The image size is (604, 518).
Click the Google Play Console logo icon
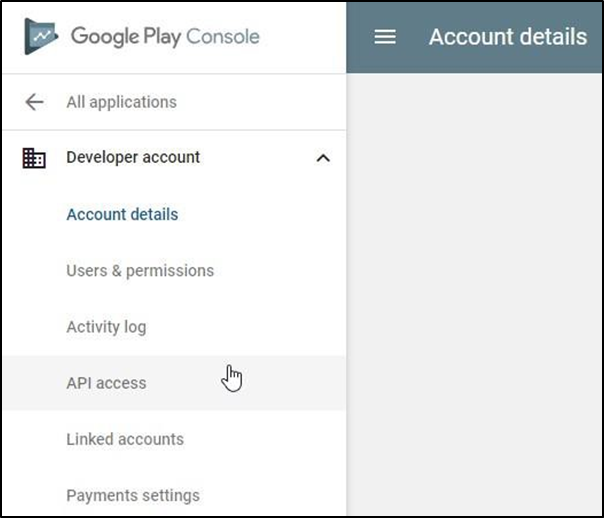(x=40, y=38)
